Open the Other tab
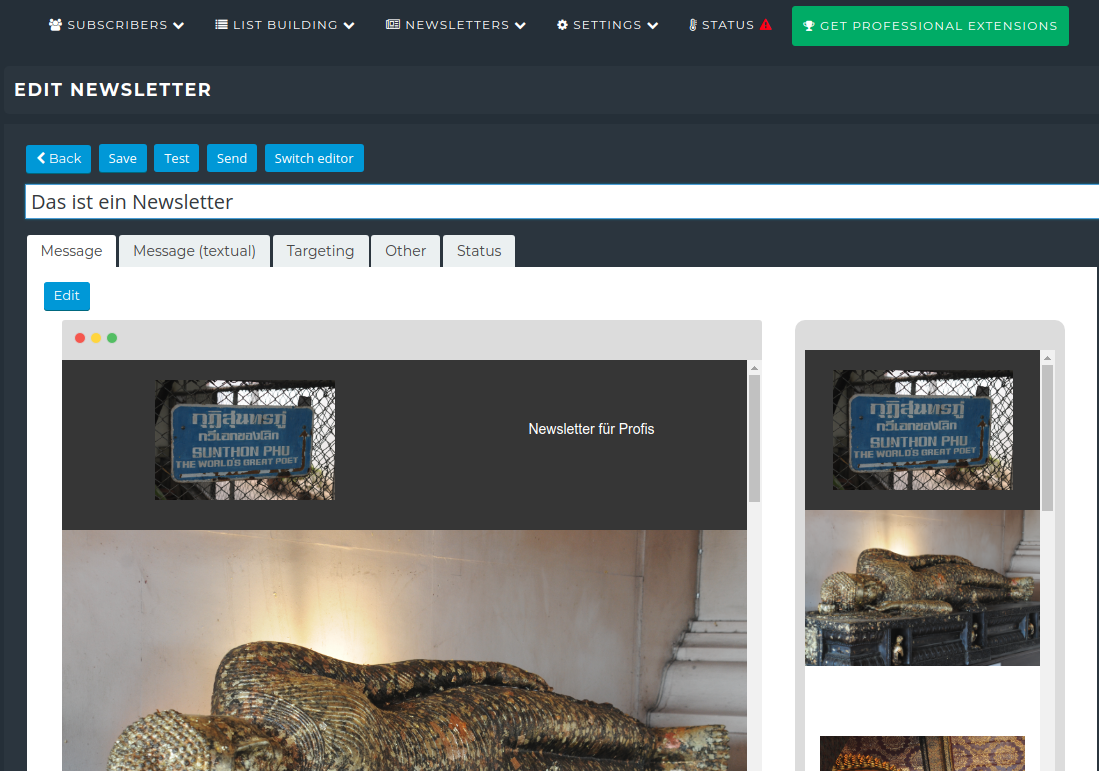 click(405, 251)
